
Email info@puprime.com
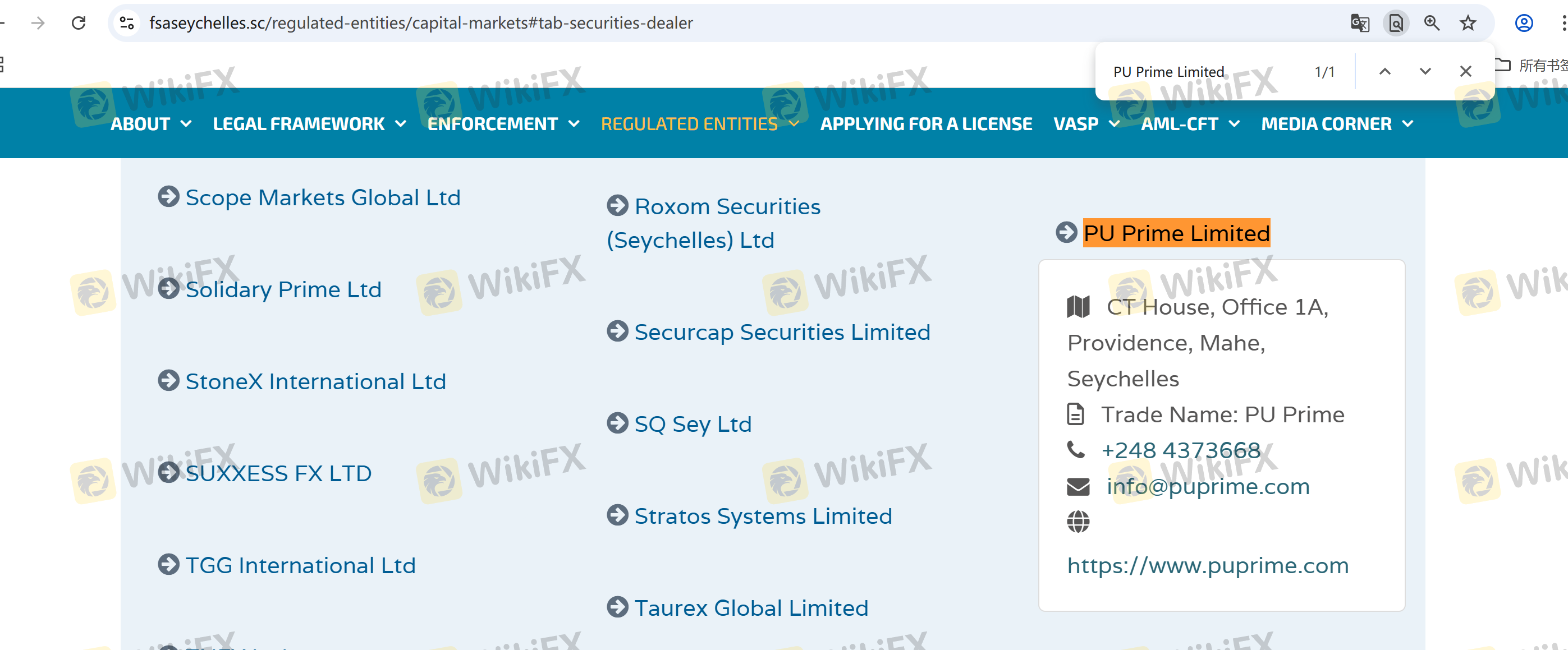pyautogui.click(x=1208, y=486)
